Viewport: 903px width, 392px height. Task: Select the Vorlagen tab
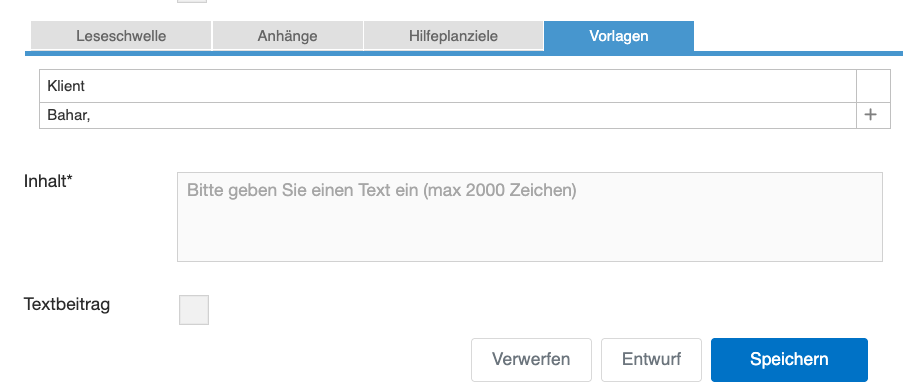pyautogui.click(x=619, y=36)
